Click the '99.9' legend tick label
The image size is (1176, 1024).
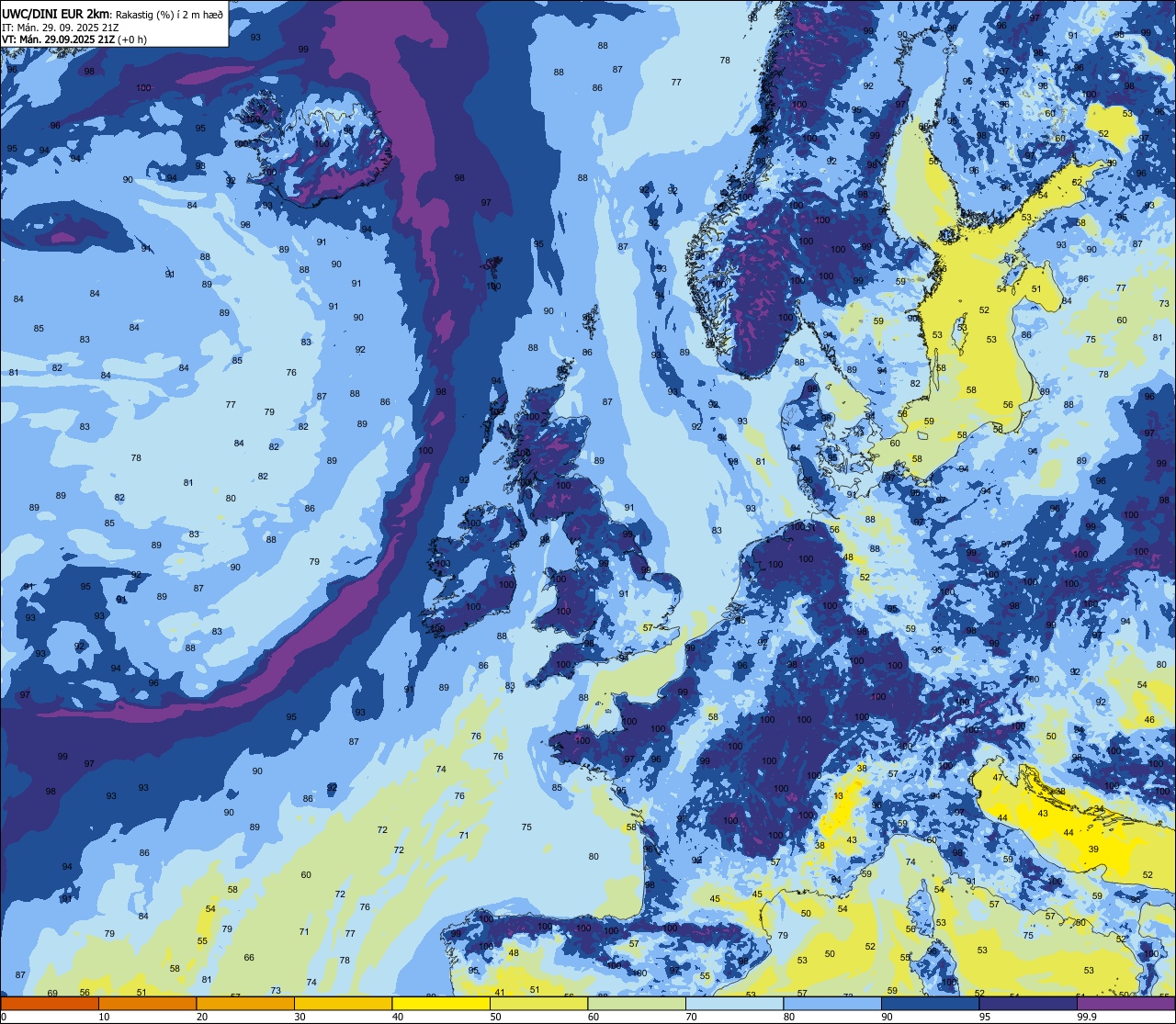tap(1088, 1017)
